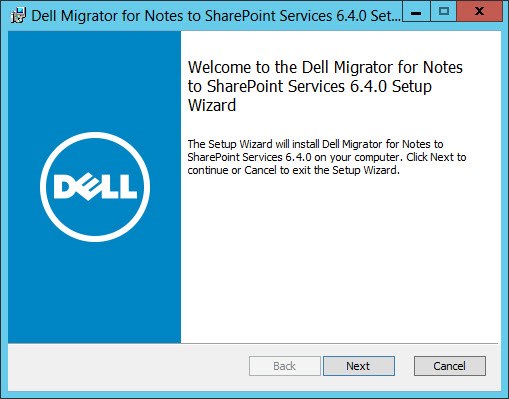This screenshot has height=399, width=509.
Task: Close the setup window with the red X
Action: point(479,12)
